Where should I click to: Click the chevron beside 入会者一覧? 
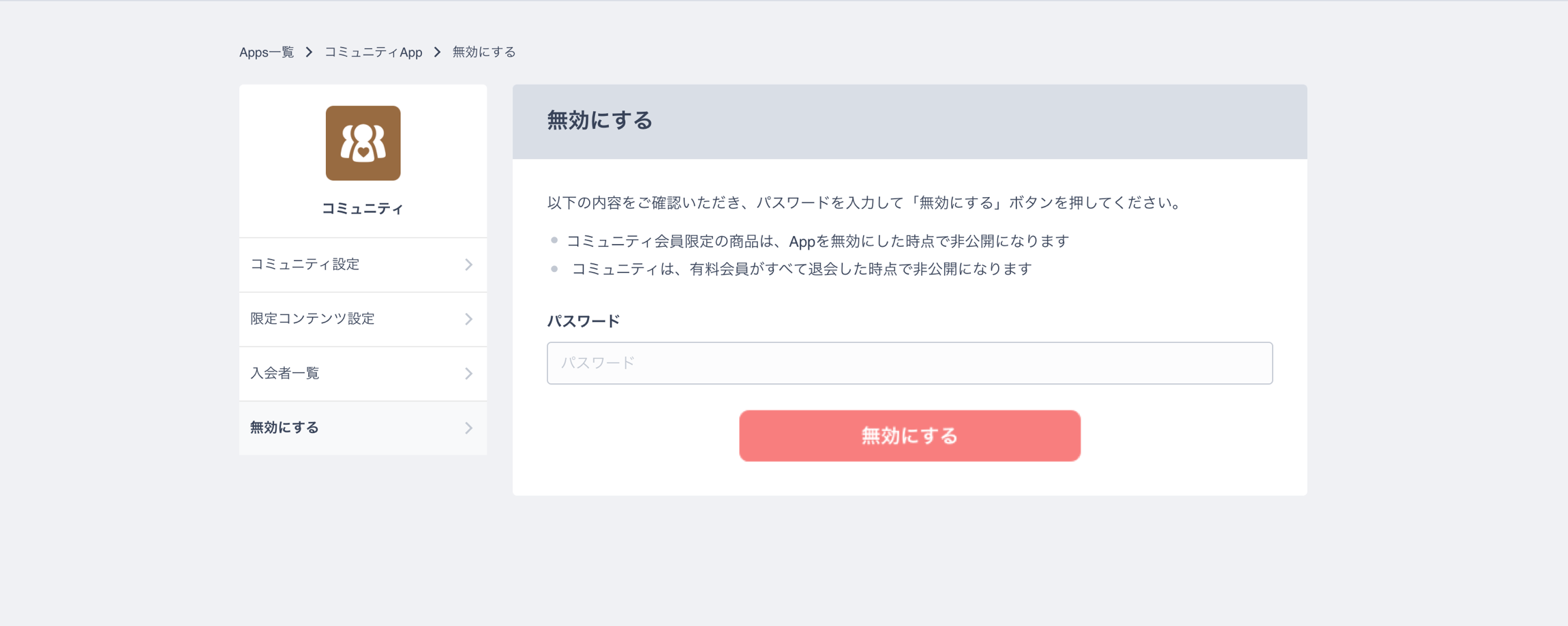click(x=468, y=374)
